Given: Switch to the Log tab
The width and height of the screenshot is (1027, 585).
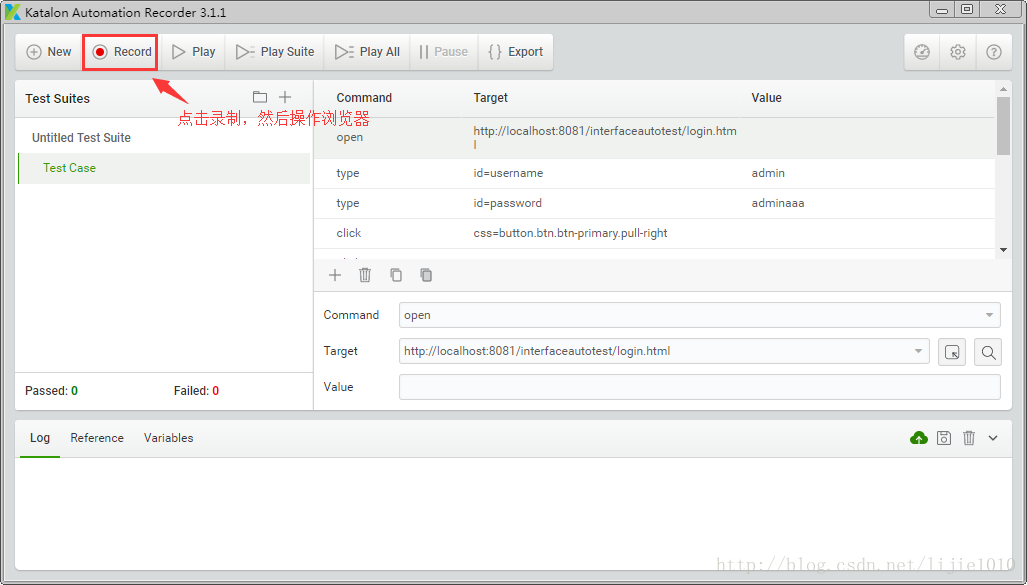Looking at the screenshot, I should [40, 438].
